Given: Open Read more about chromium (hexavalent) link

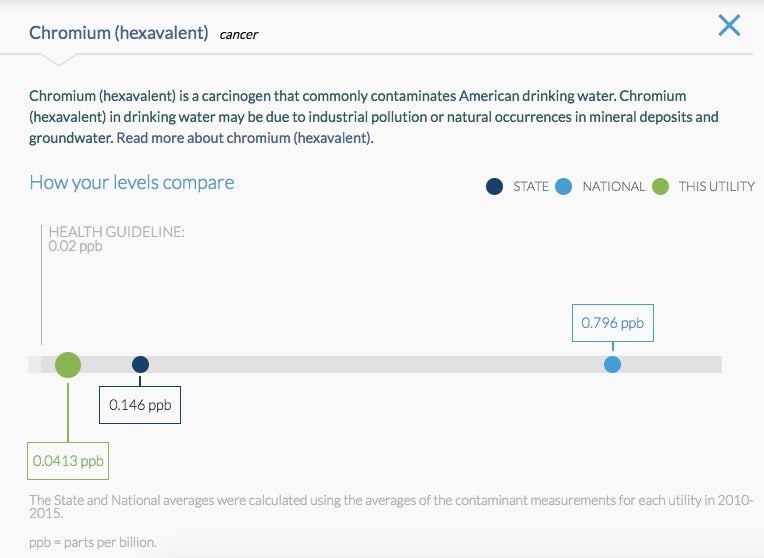Looking at the screenshot, I should (245, 138).
